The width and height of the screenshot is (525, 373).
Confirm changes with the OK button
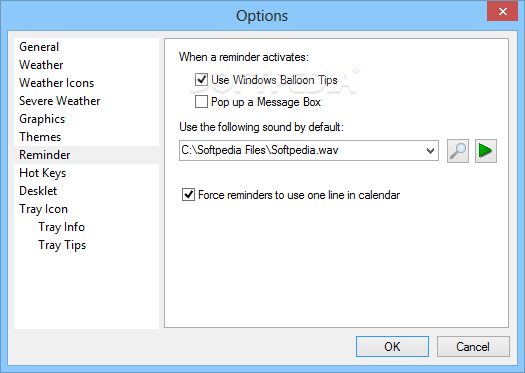[392, 347]
